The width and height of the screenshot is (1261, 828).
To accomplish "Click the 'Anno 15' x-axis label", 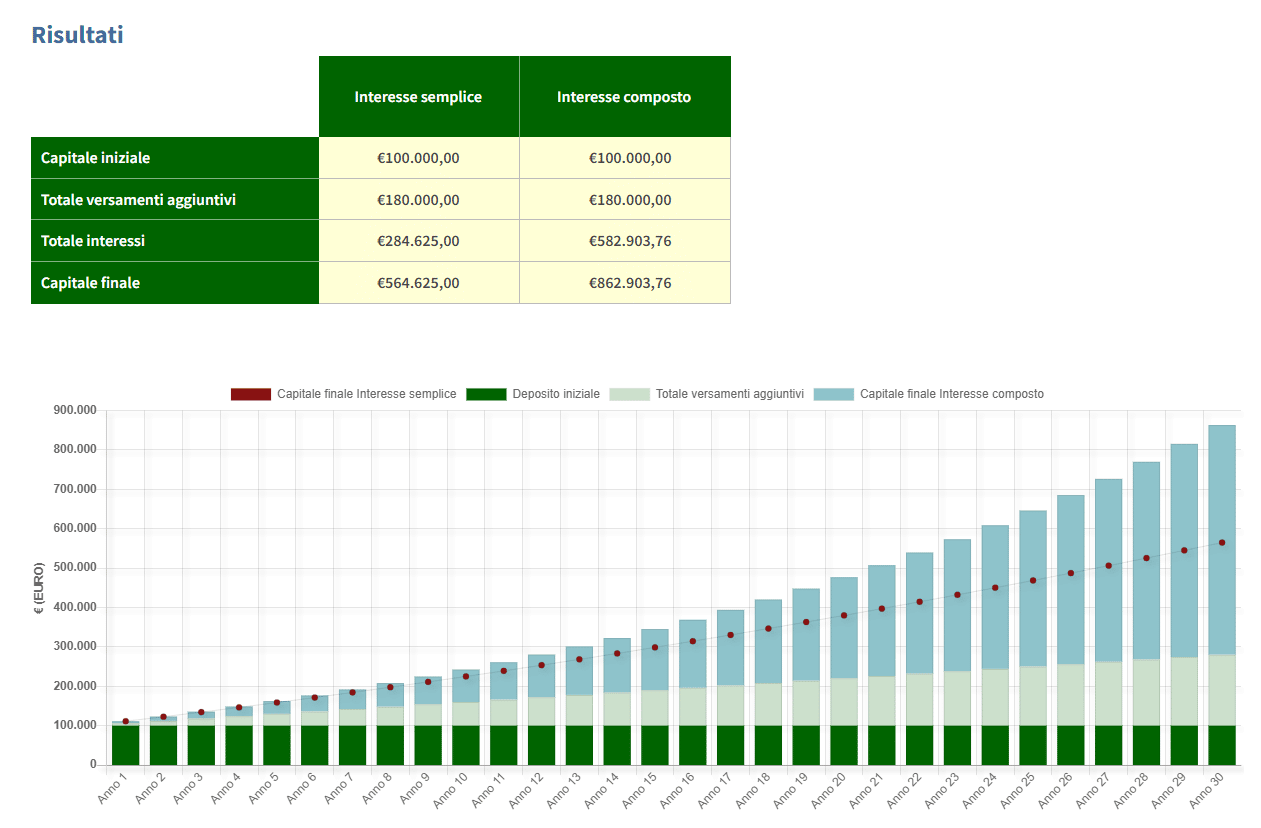I will pyautogui.click(x=644, y=789).
